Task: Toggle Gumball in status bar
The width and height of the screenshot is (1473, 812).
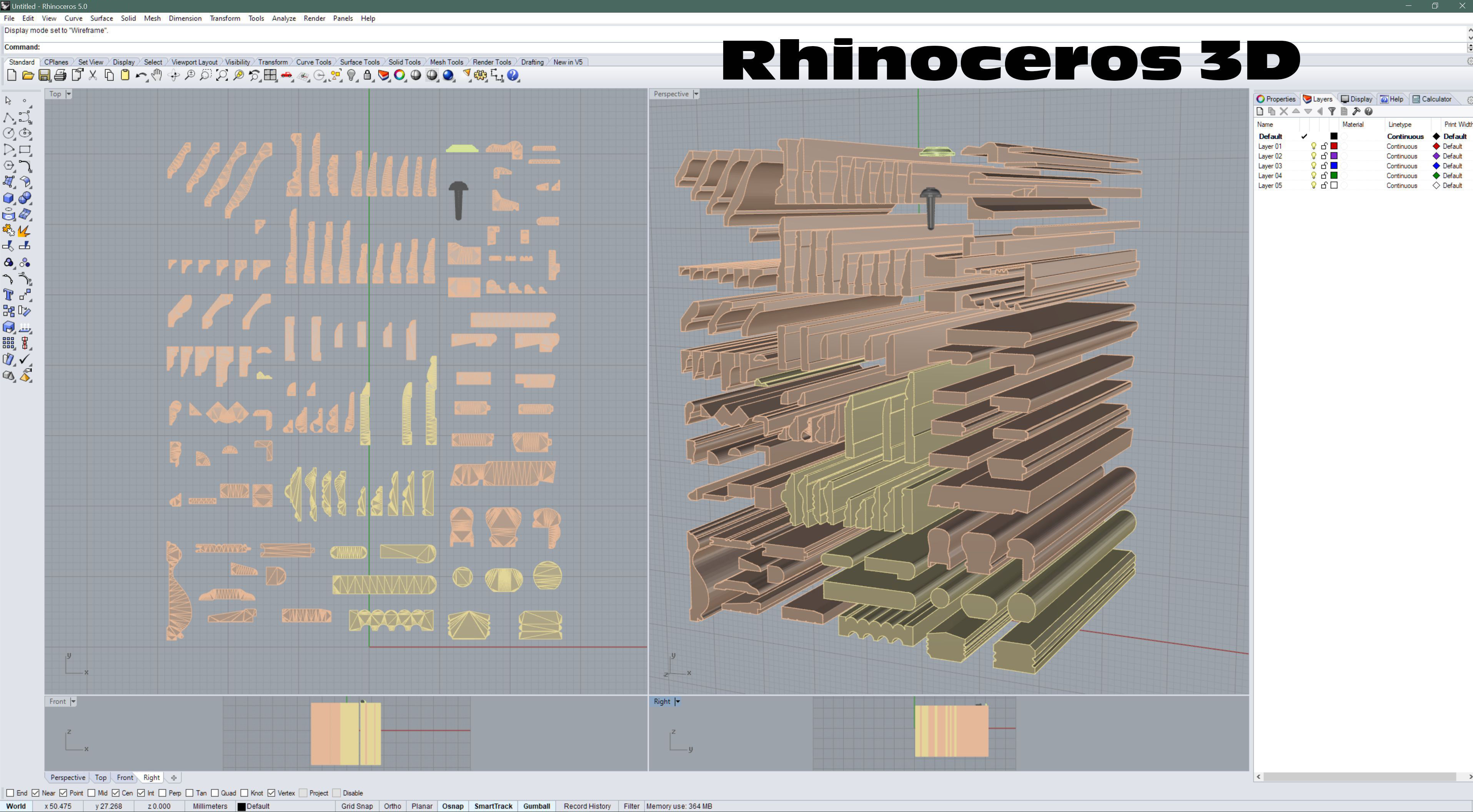Action: 536,806
